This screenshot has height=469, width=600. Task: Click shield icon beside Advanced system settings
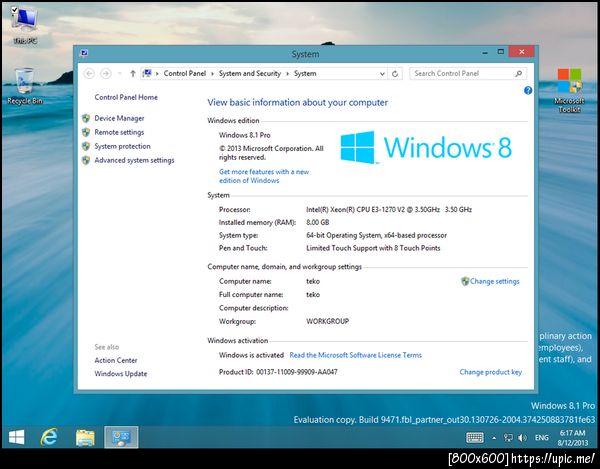tap(86, 160)
